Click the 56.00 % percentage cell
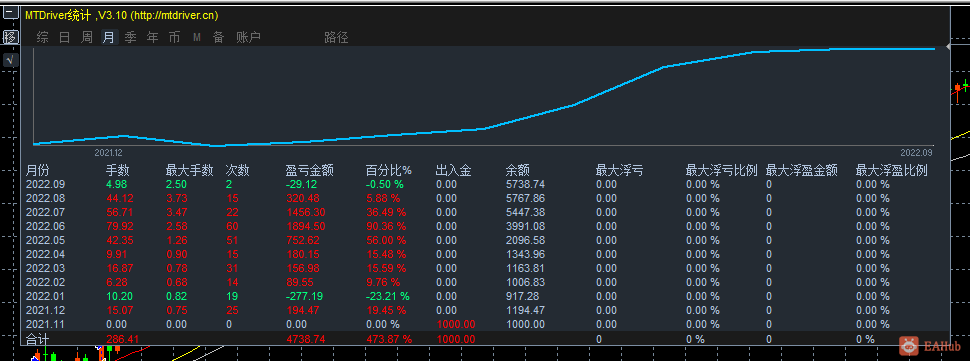The image size is (970, 361). click(385, 240)
